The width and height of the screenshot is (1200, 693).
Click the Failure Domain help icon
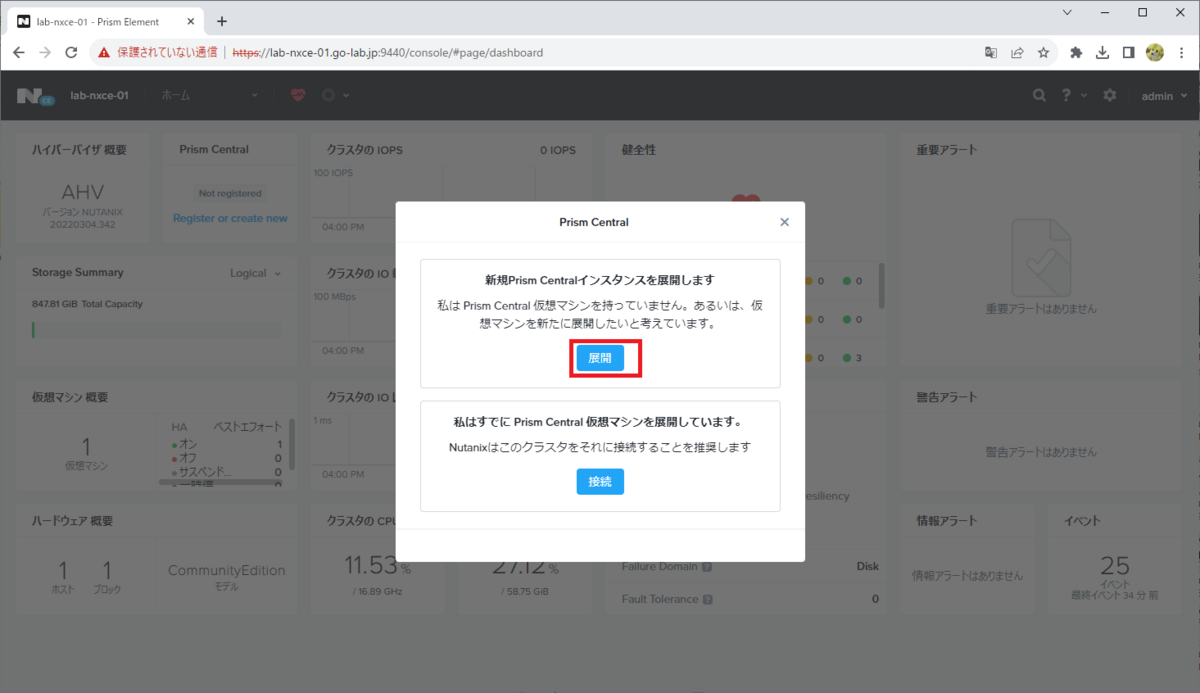point(707,567)
